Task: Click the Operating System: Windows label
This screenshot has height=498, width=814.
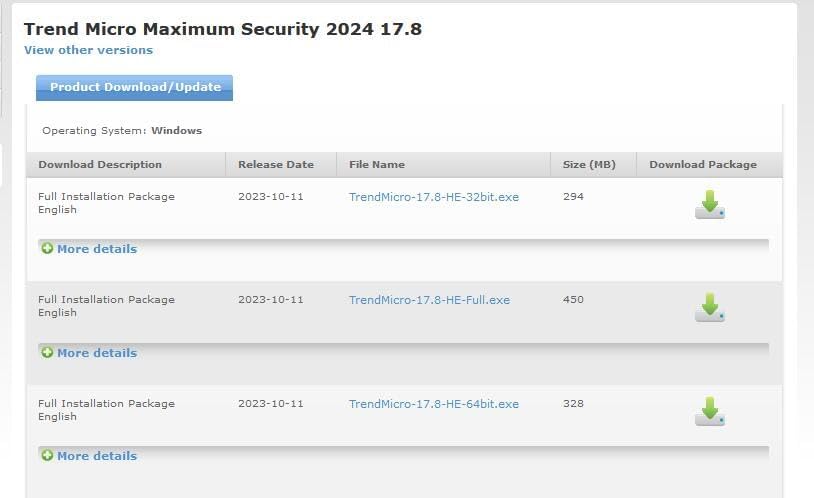Action: coord(122,130)
